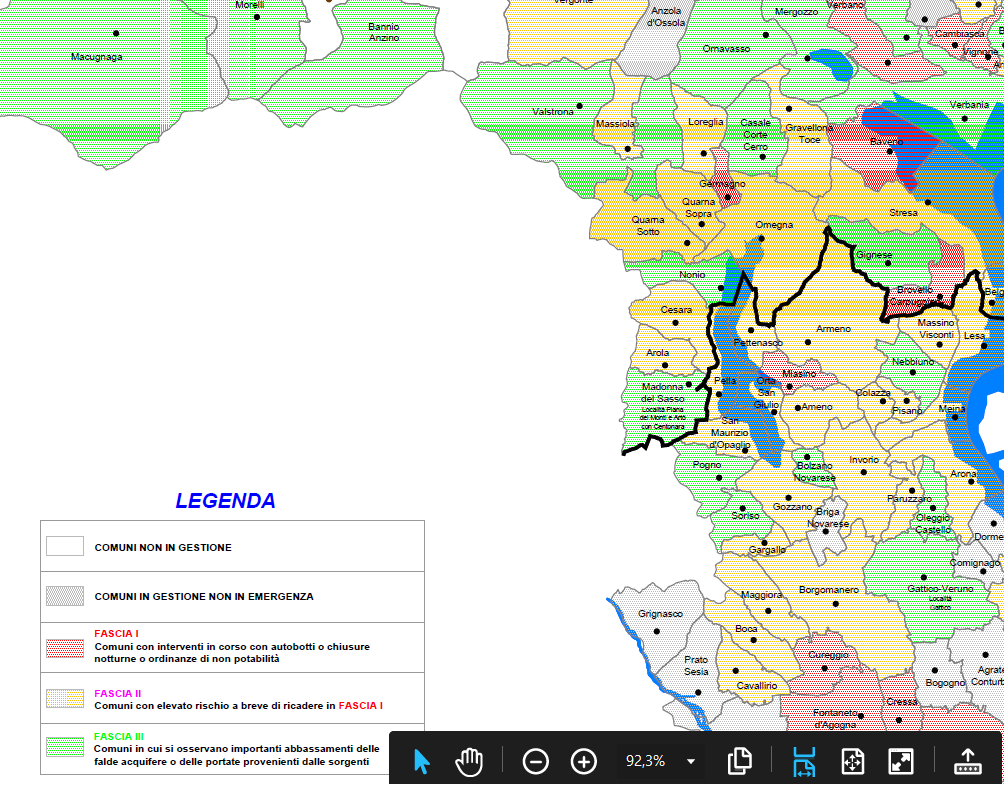
Task: Click the Mergozzo map label
Action: (x=796, y=12)
